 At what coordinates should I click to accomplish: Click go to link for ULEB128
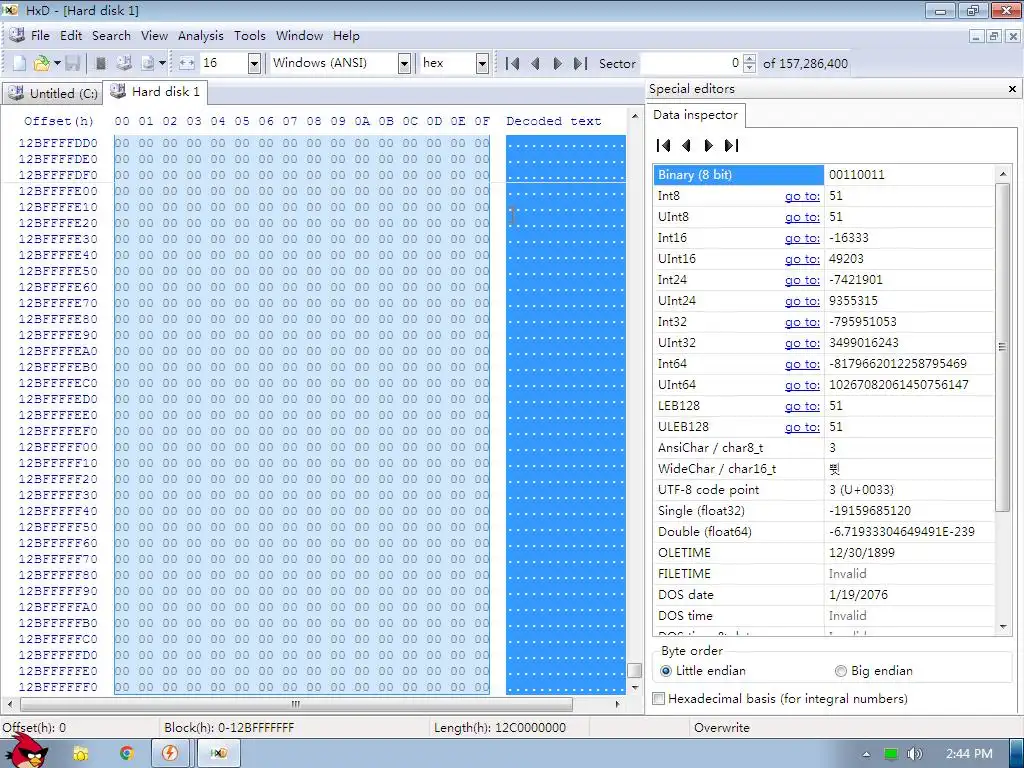pos(802,427)
